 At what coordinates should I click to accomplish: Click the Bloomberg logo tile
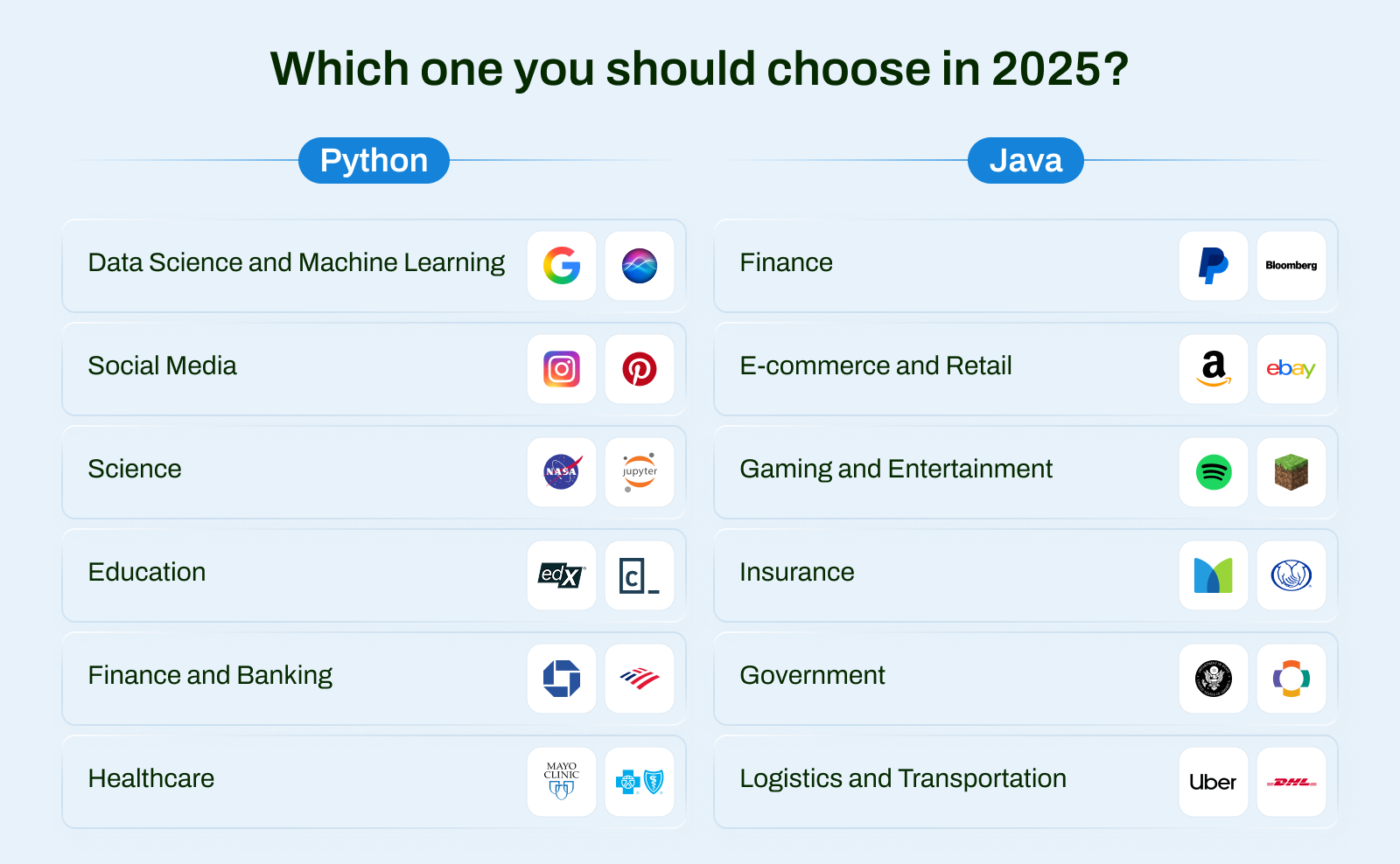(1291, 266)
